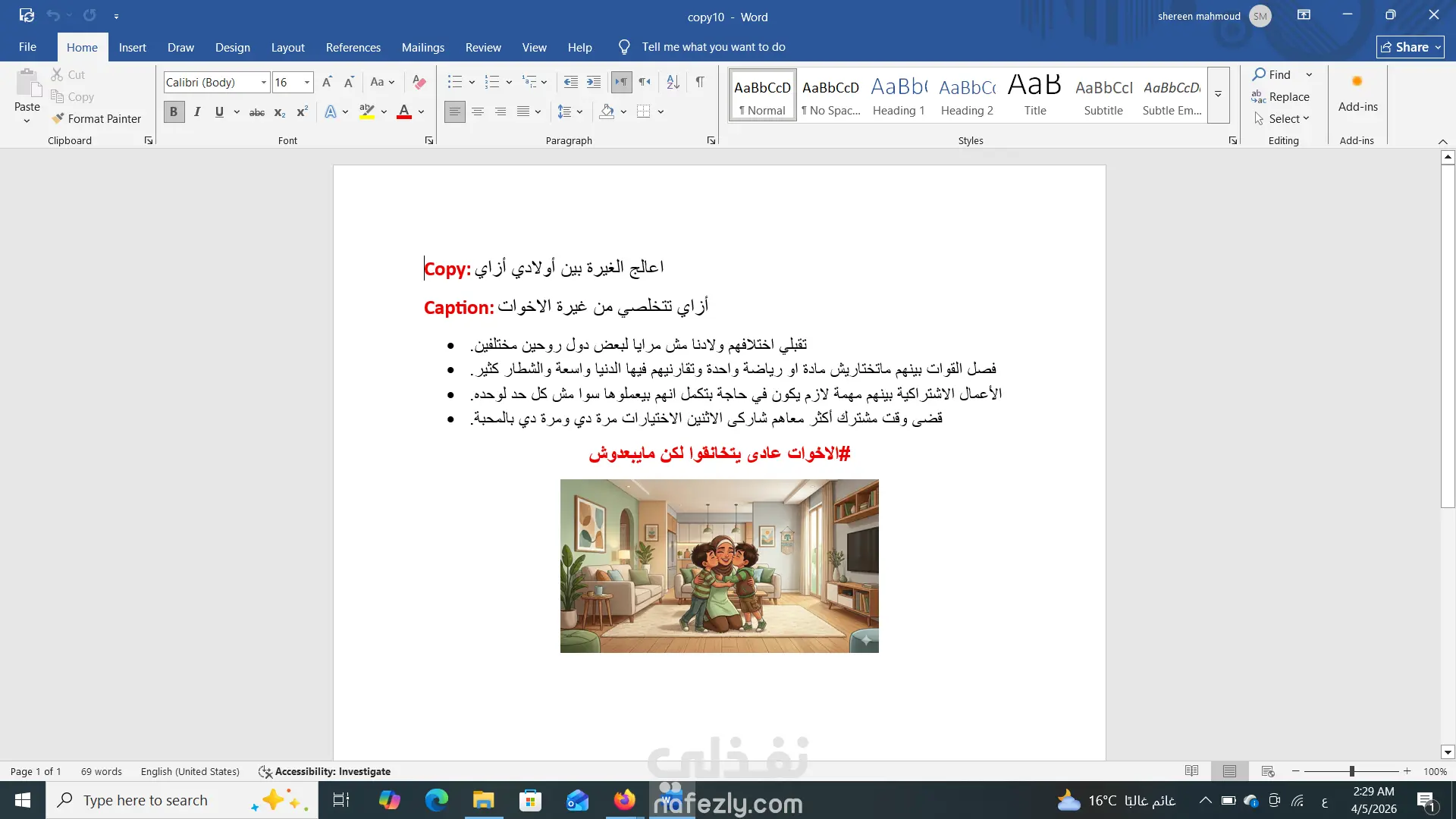Screen dimensions: 1456x819
Task: Open Add-ins from the ribbon
Action: coord(1357,93)
